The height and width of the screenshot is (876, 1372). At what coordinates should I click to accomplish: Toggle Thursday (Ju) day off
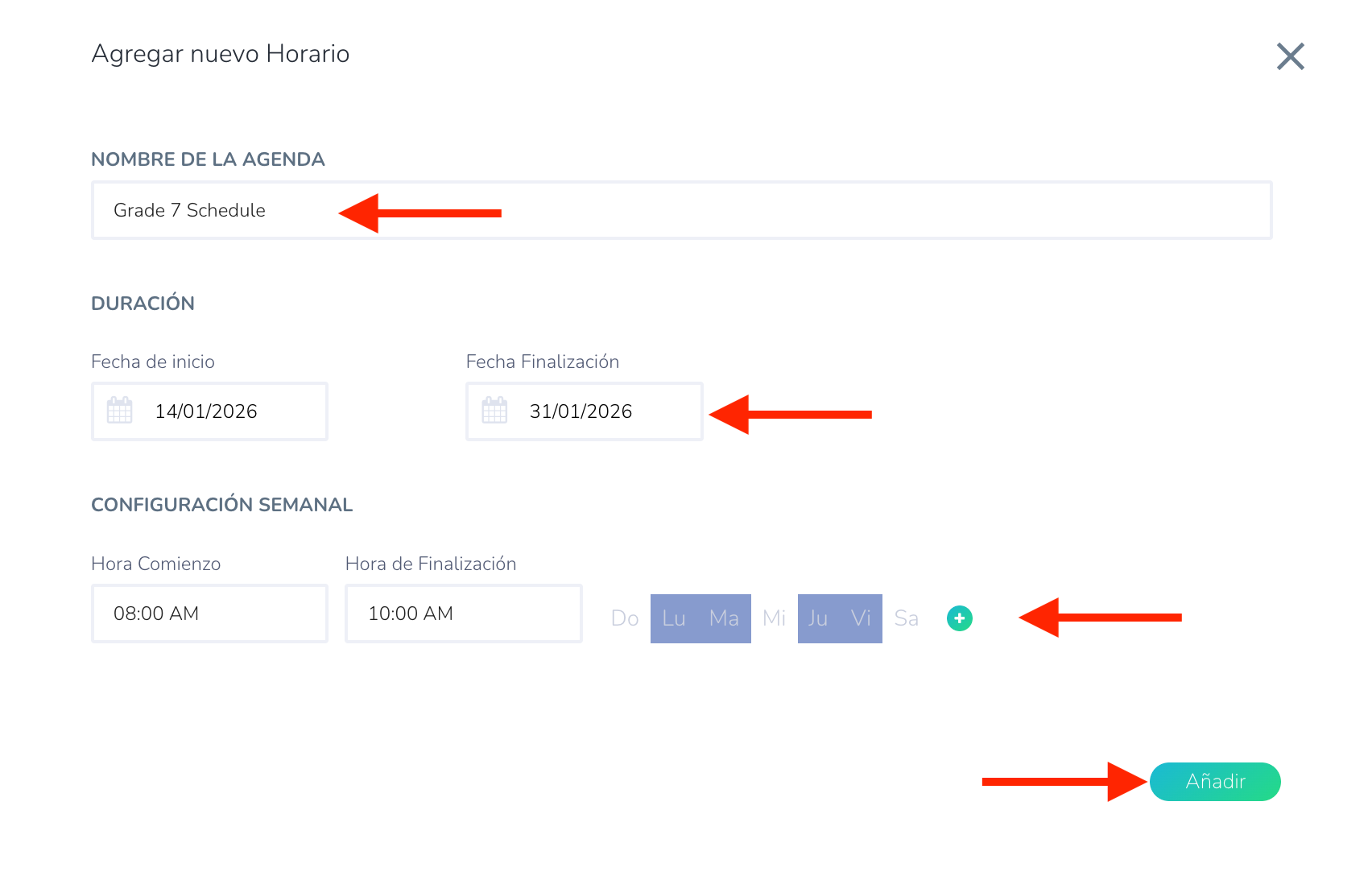(818, 618)
